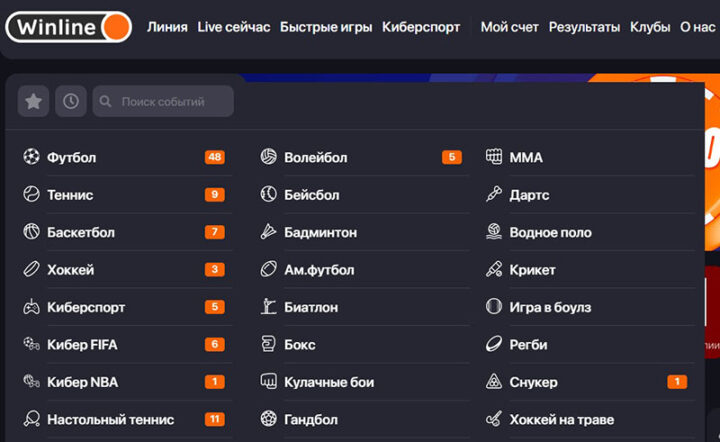Click the Бадминтон shuttlecock icon
Image resolution: width=720 pixels, height=442 pixels.
click(269, 232)
